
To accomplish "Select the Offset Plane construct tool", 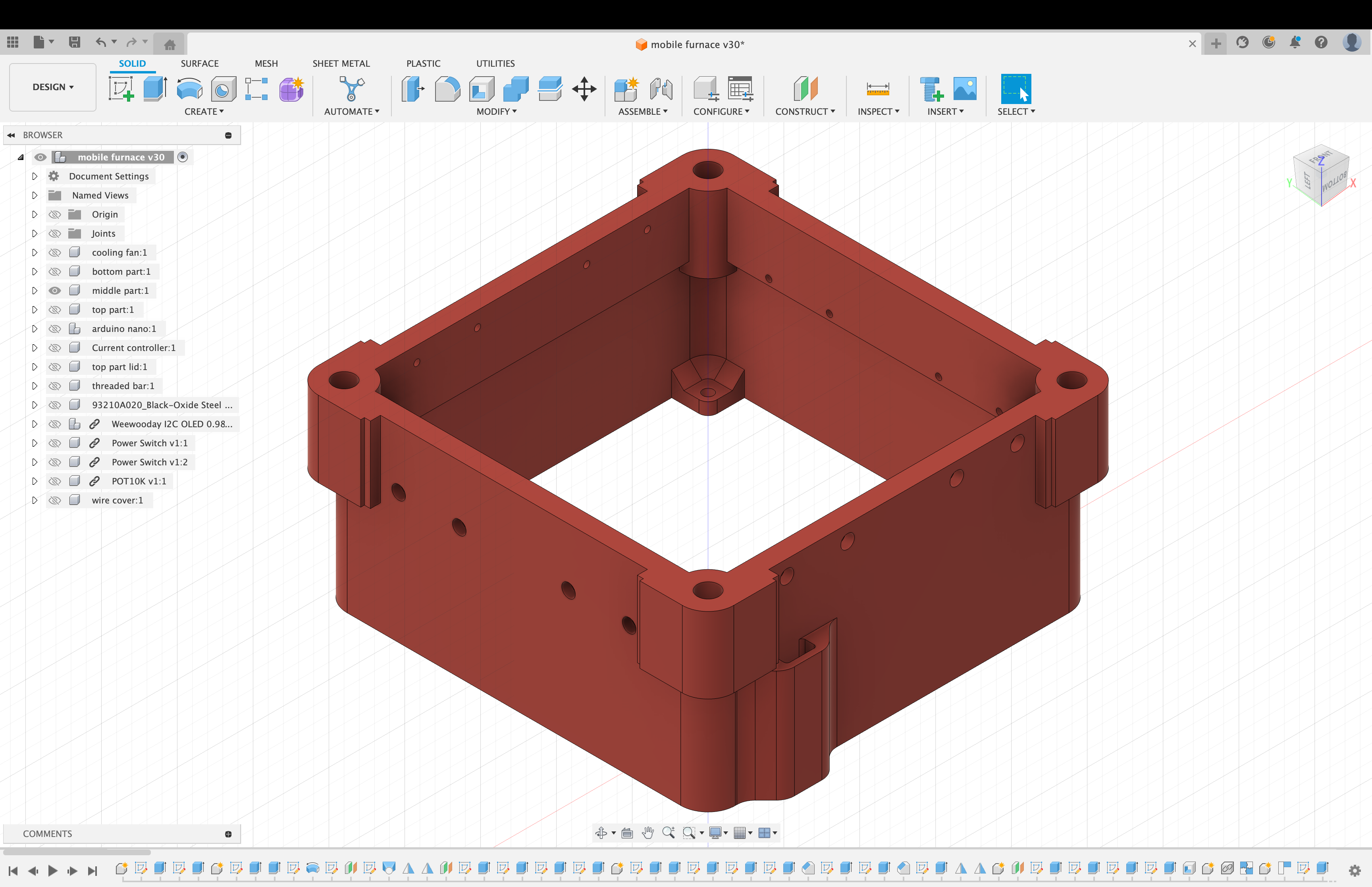I will (805, 89).
